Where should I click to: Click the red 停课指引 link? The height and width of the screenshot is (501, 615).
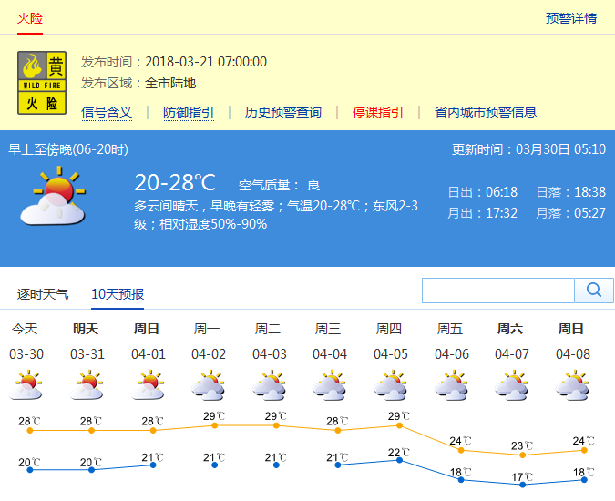click(x=377, y=112)
